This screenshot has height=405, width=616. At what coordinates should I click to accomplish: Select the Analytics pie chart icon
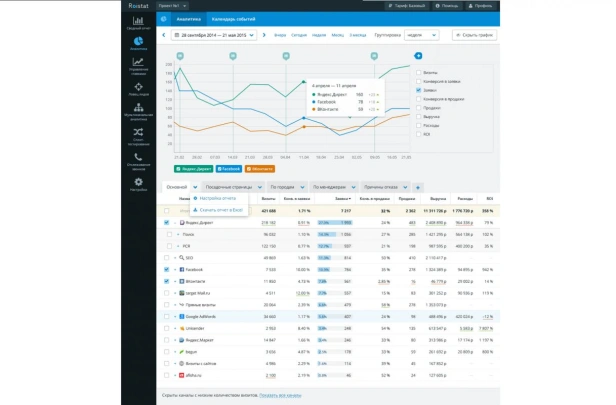[138, 41]
